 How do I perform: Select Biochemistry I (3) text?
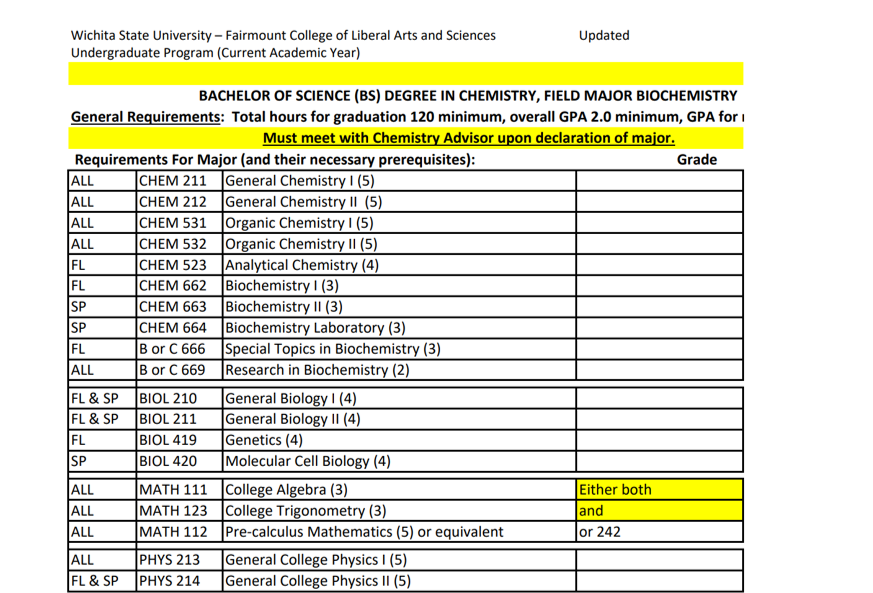[282, 286]
